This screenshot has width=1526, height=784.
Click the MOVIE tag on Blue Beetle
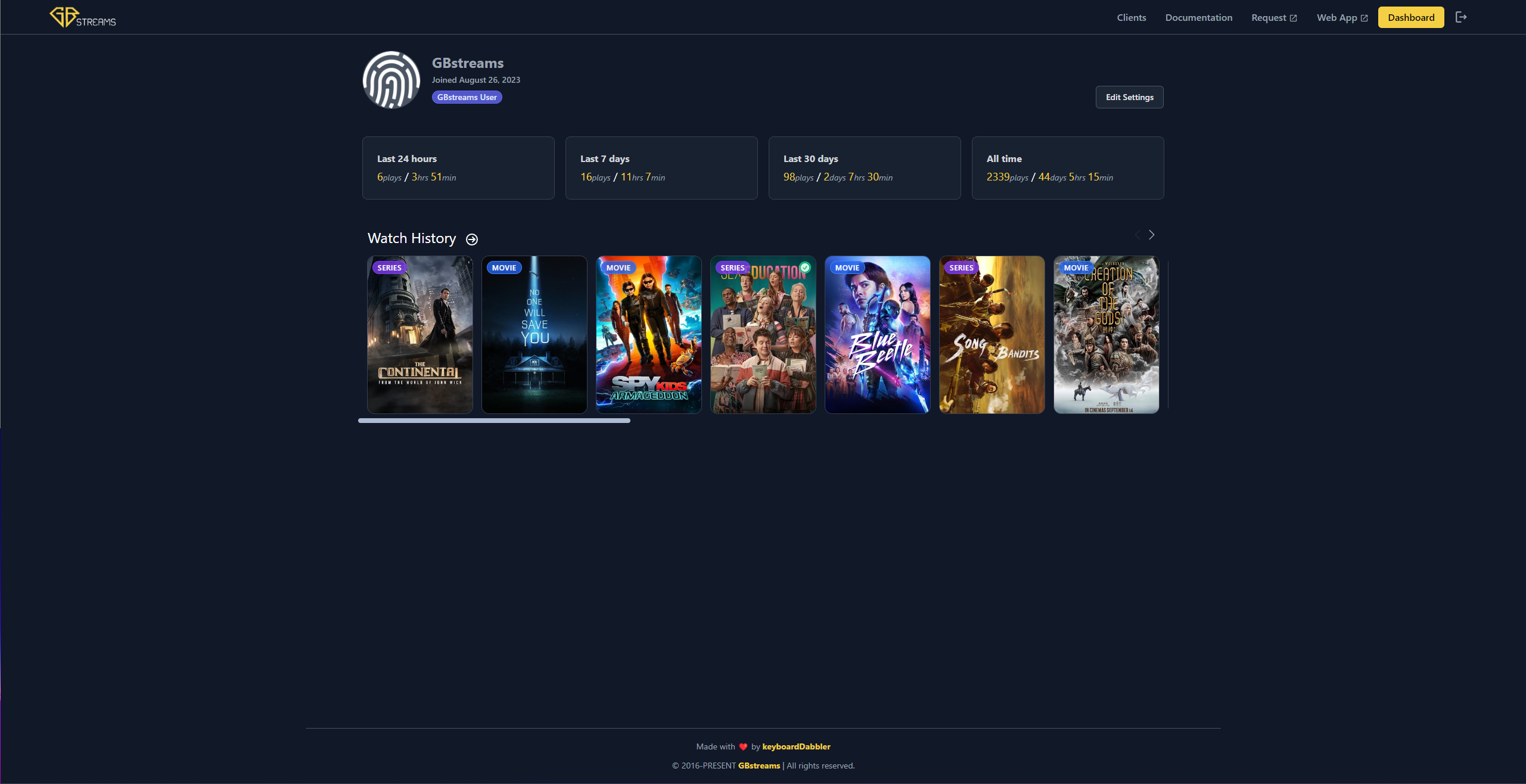click(x=847, y=267)
